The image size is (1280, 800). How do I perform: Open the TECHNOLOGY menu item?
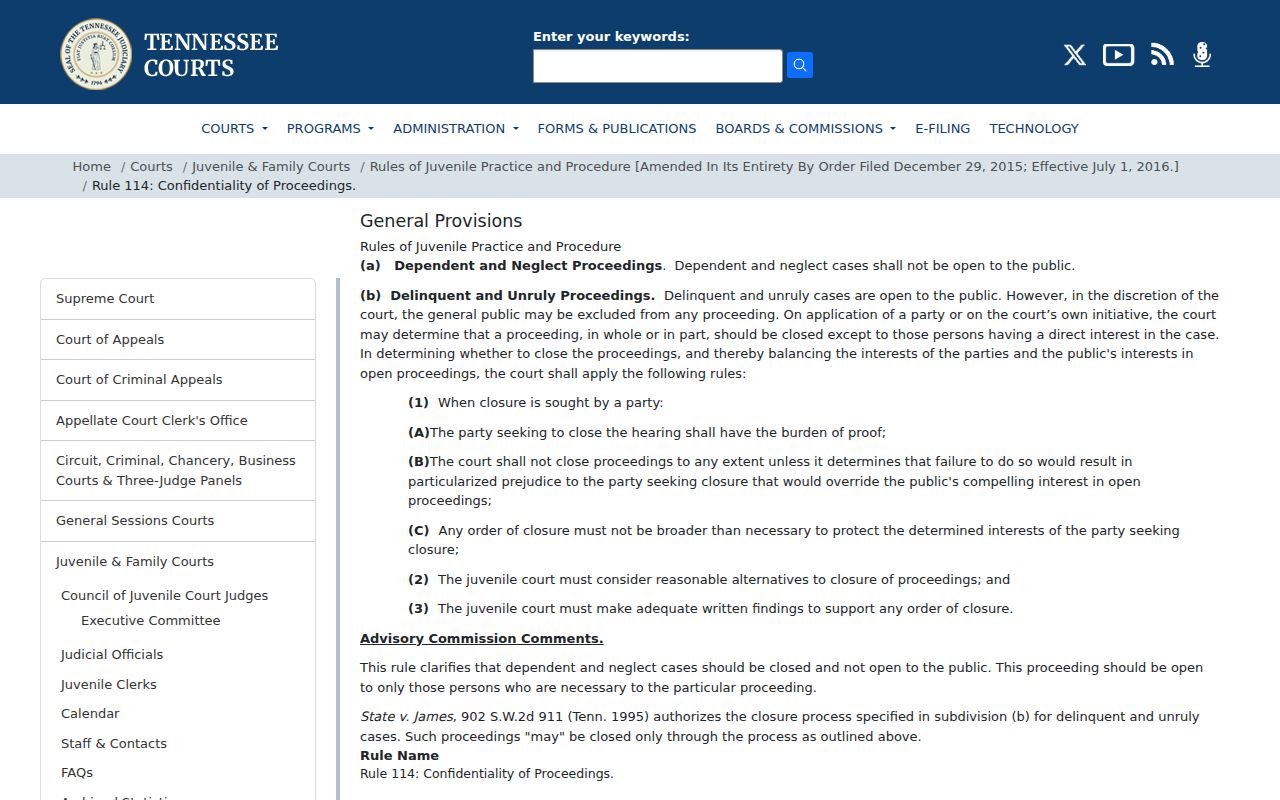[x=1034, y=128]
